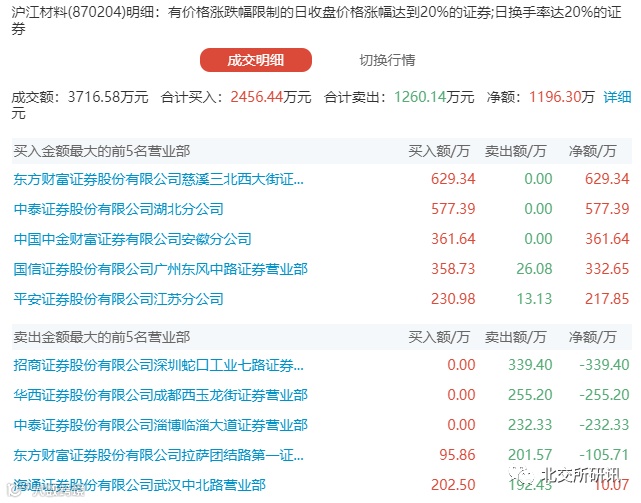Open 国信证券广州东风中路证券营业部 link

click(160, 269)
